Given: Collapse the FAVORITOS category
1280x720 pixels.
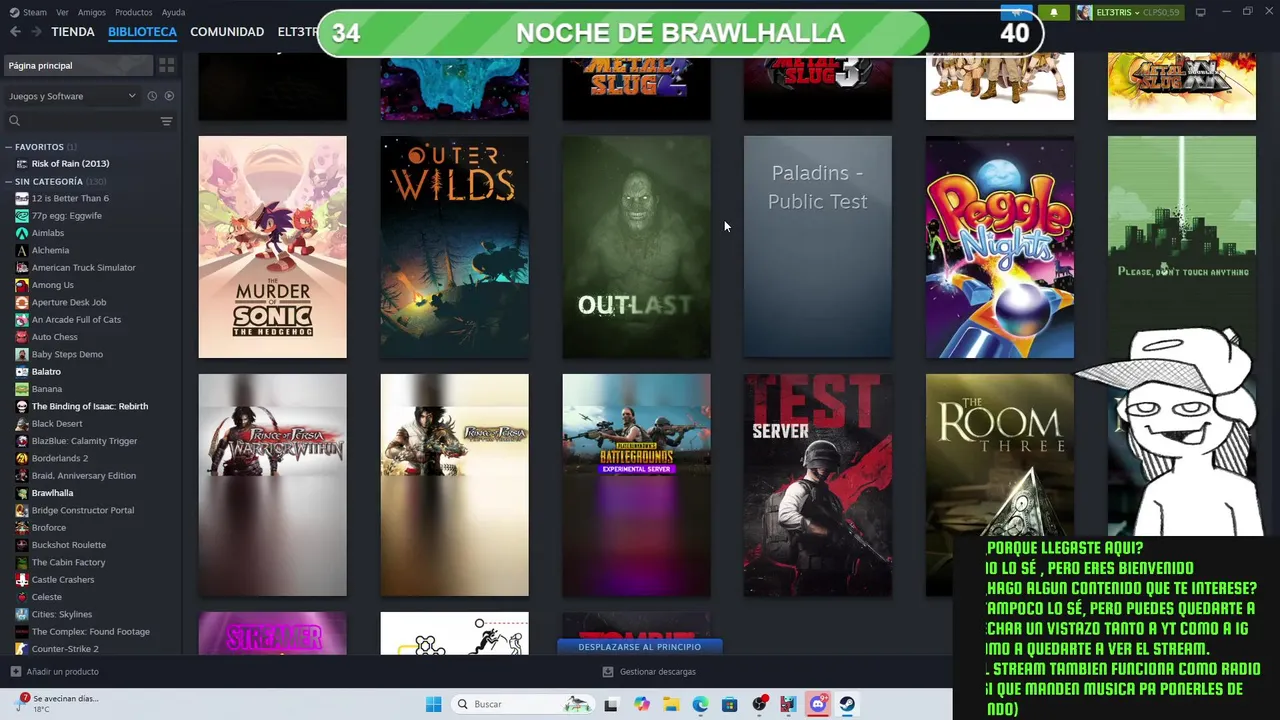Looking at the screenshot, I should (x=9, y=147).
